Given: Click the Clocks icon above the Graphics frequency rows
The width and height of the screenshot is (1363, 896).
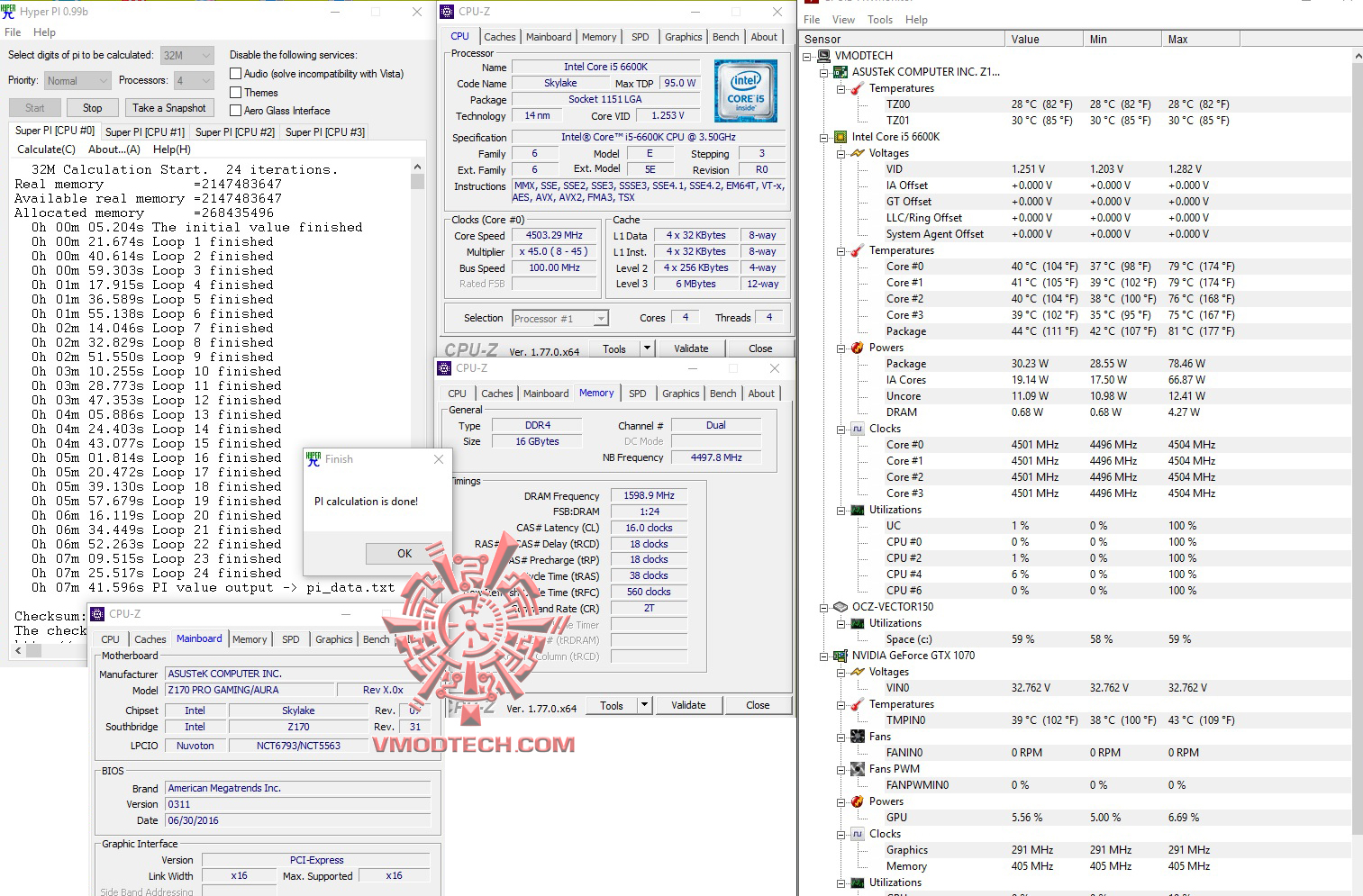Looking at the screenshot, I should [x=856, y=834].
